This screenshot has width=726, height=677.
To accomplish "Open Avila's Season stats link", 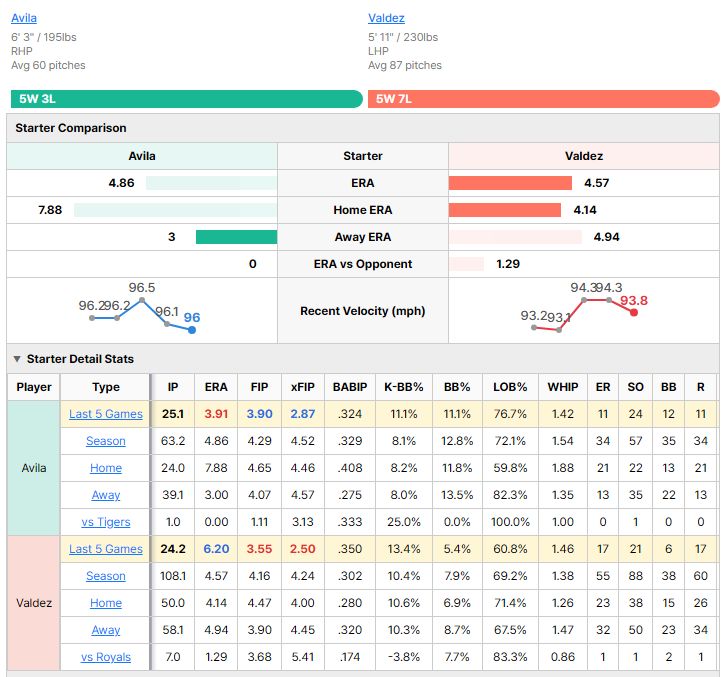I will 106,441.
